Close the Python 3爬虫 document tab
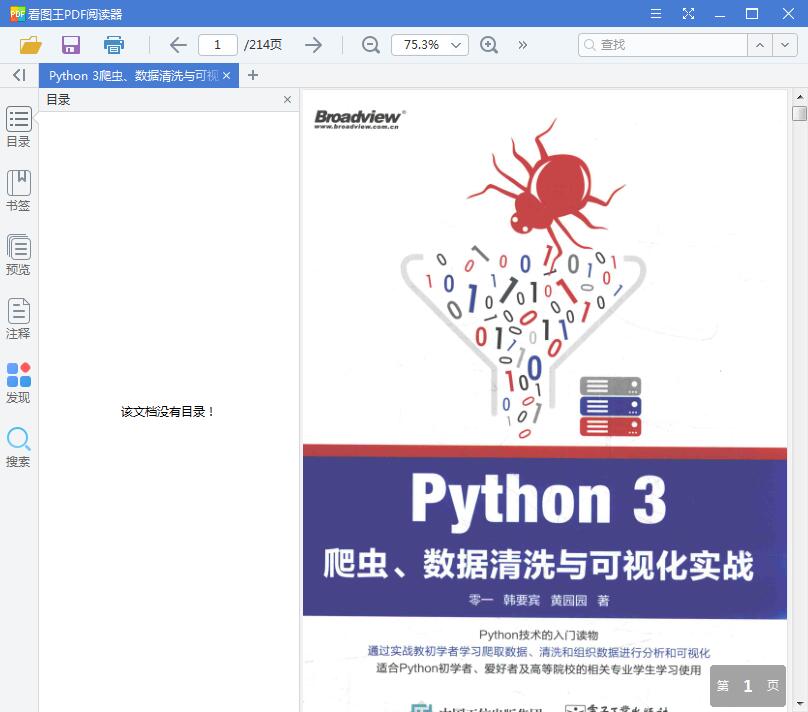This screenshot has width=808, height=712. tap(226, 76)
